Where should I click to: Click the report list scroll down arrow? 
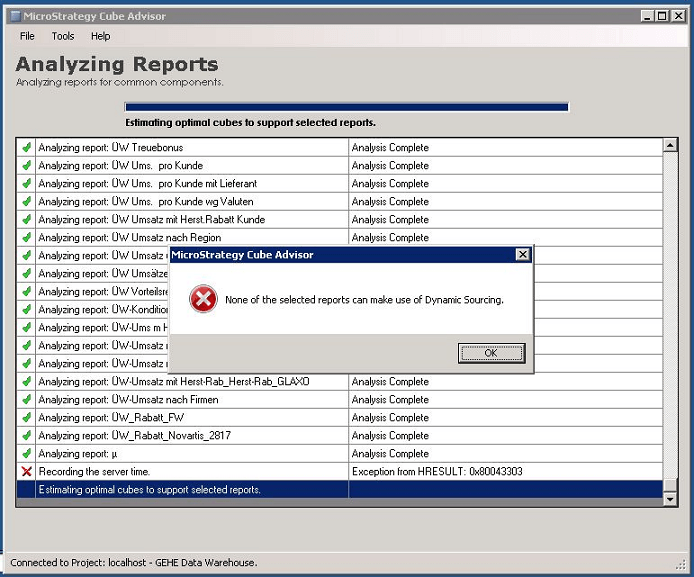coord(670,500)
